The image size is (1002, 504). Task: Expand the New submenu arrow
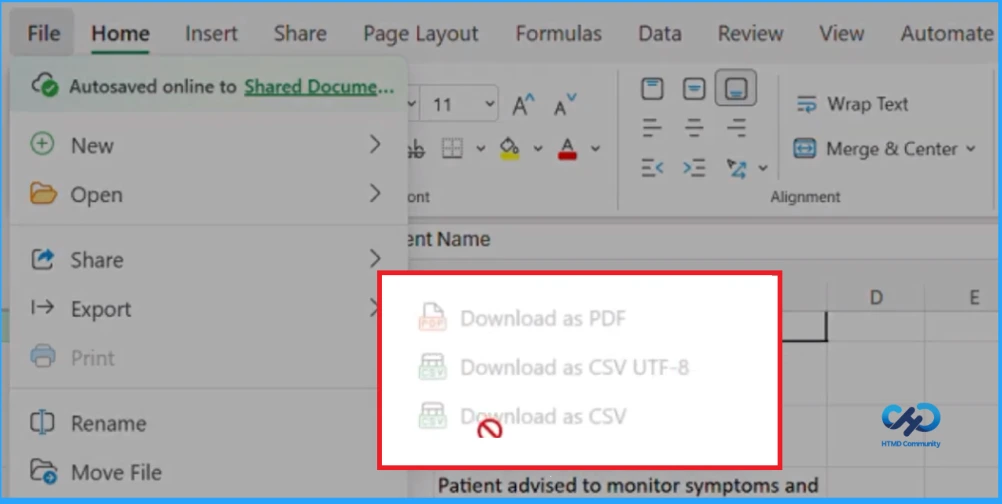[375, 144]
